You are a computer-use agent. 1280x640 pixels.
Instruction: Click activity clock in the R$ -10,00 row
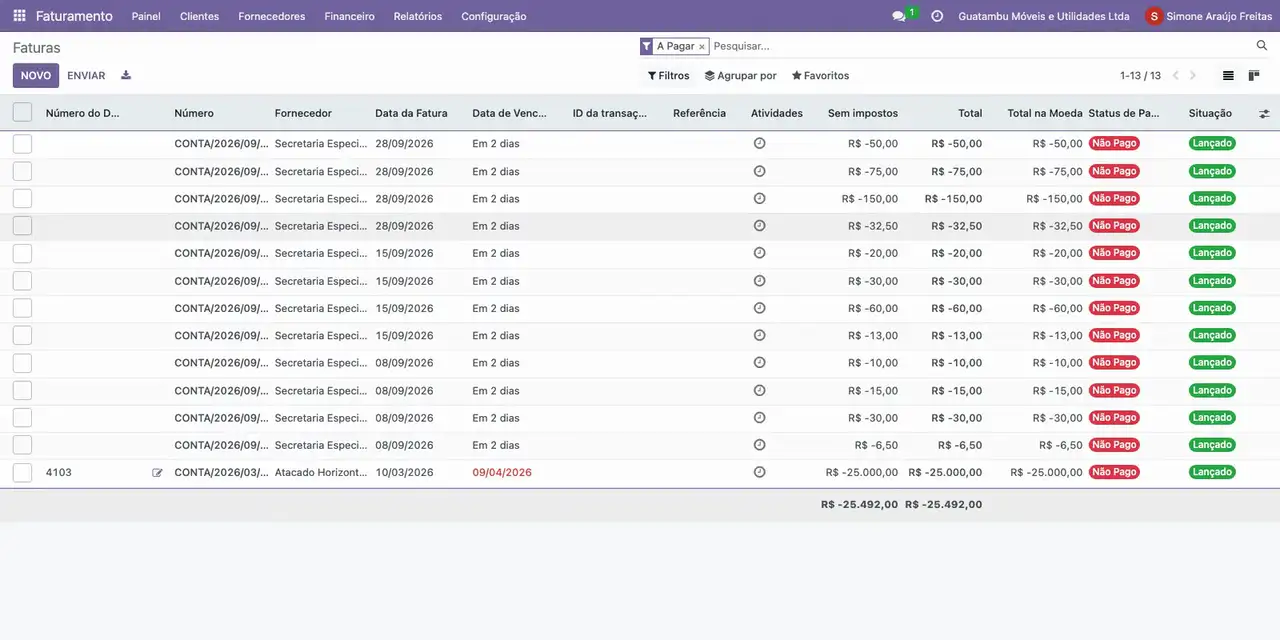pyautogui.click(x=759, y=362)
